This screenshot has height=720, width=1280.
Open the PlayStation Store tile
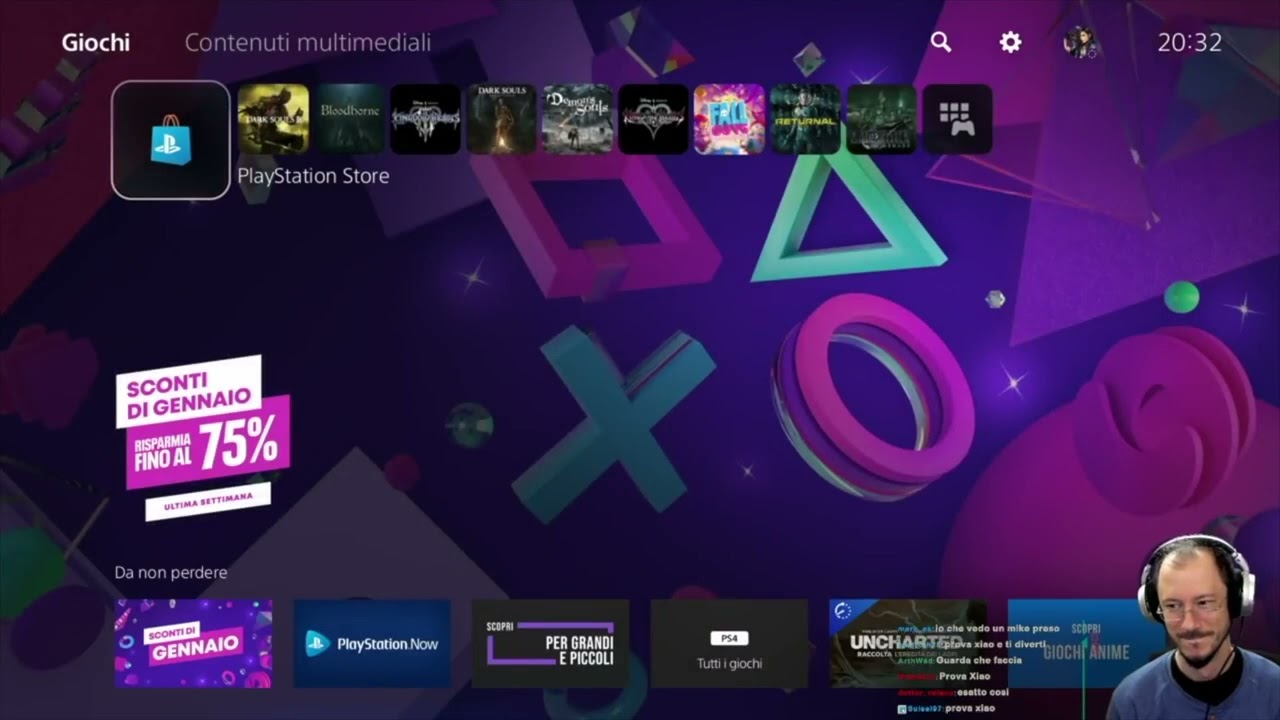coord(171,140)
